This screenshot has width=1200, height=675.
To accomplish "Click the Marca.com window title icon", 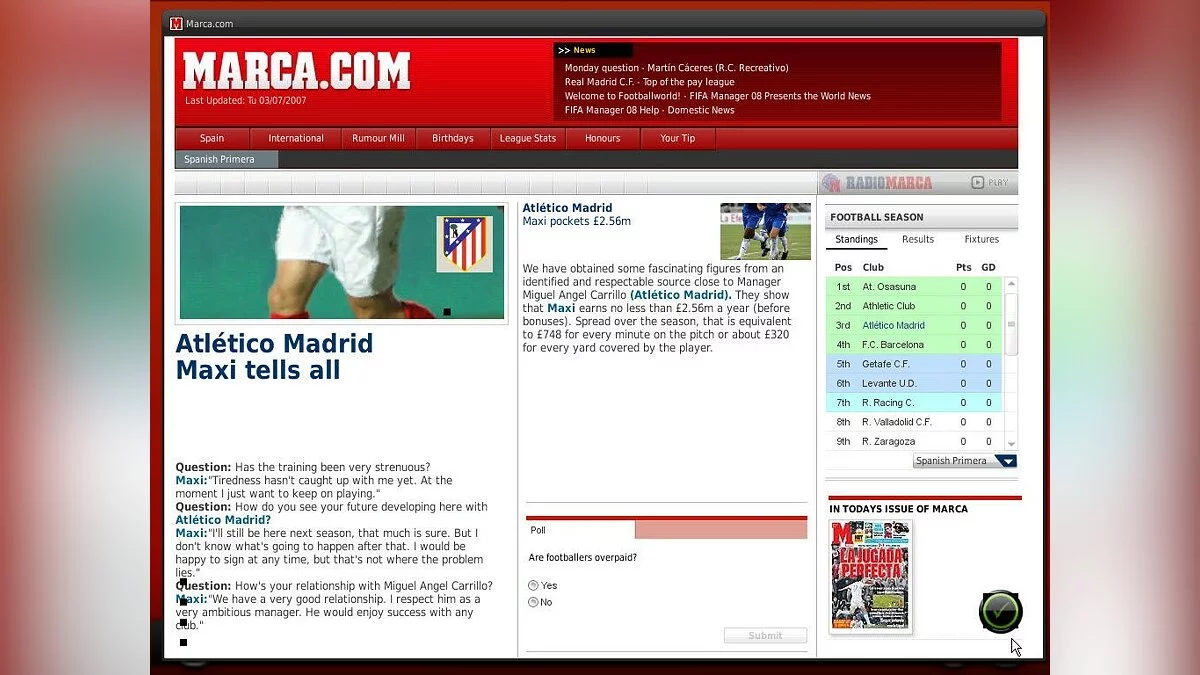I will (x=177, y=23).
